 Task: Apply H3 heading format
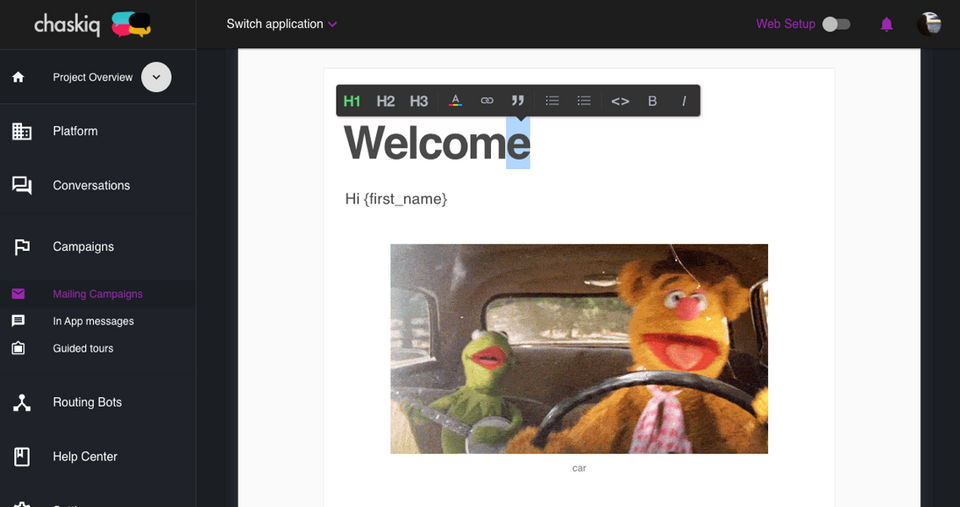click(419, 101)
